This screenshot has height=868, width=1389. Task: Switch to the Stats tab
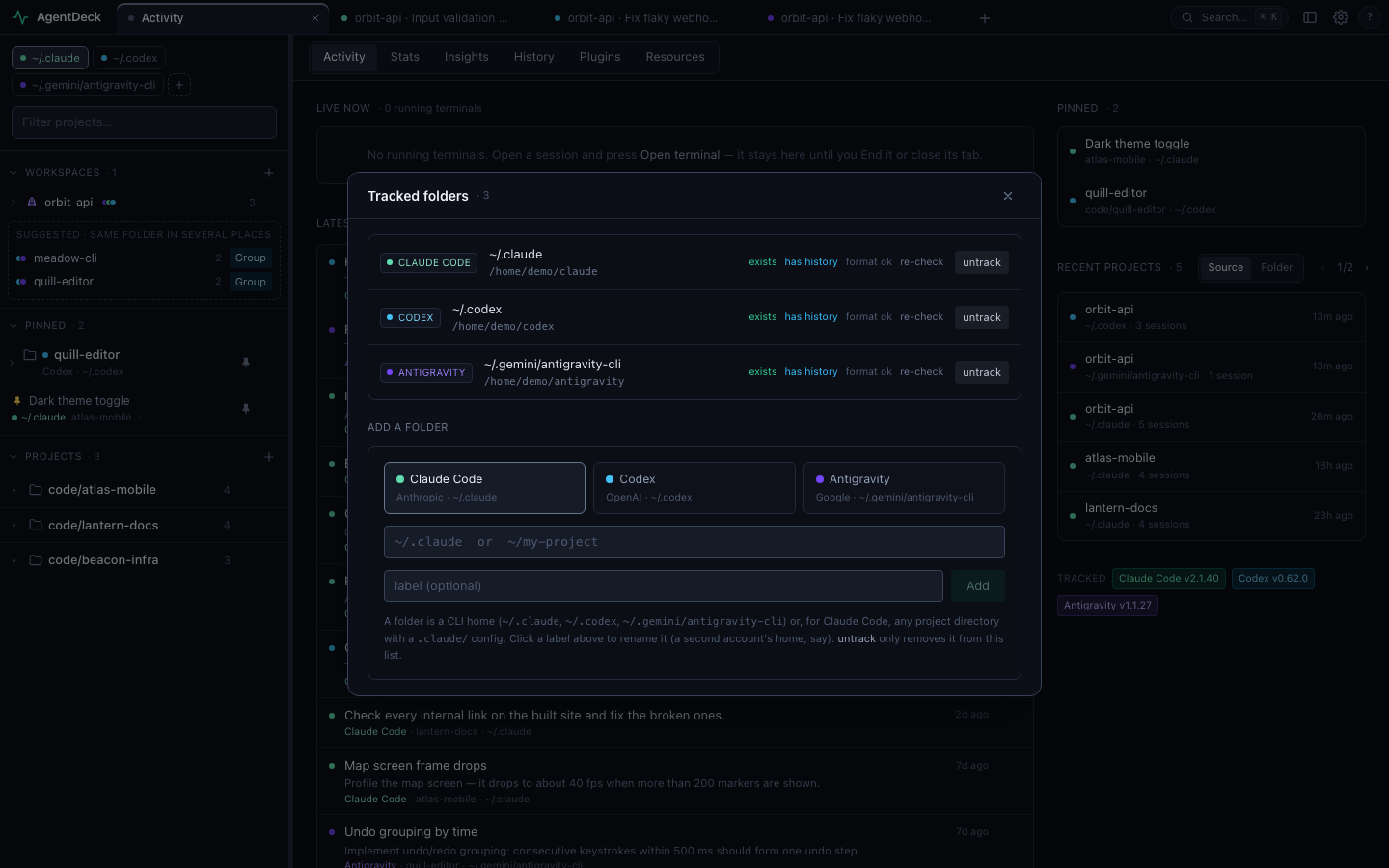click(405, 57)
